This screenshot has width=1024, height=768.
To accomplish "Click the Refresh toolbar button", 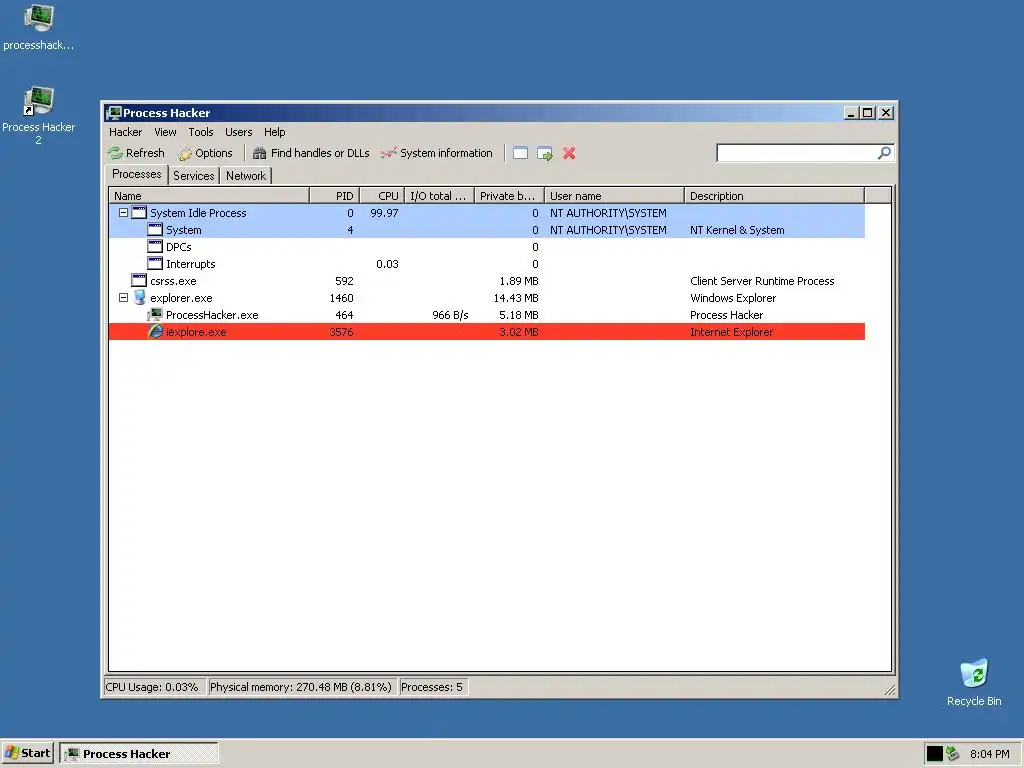I will 136,153.
